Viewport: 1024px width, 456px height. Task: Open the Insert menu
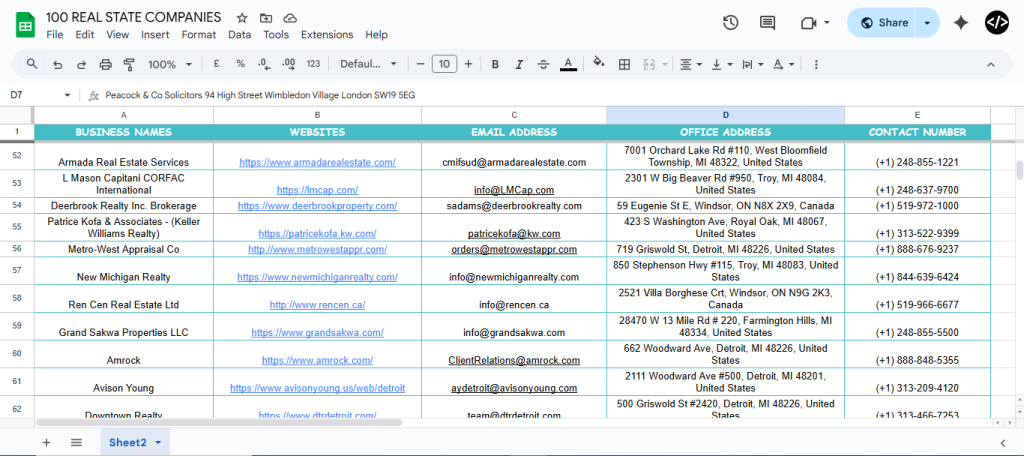click(x=155, y=35)
